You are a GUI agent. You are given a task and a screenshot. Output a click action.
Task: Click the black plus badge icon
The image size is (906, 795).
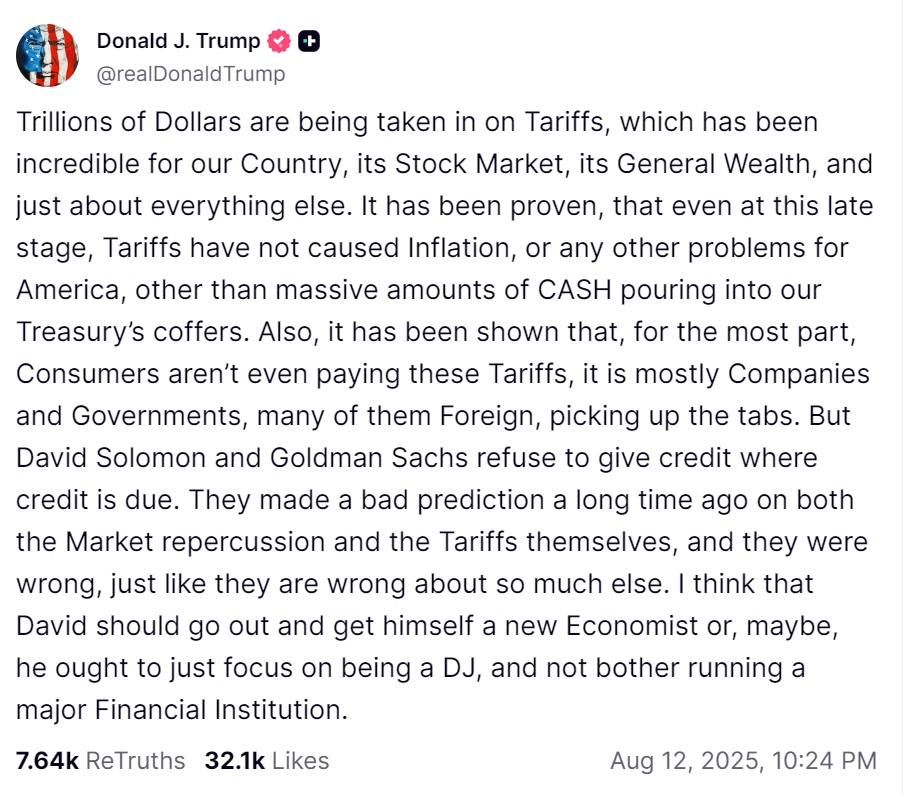[x=310, y=41]
